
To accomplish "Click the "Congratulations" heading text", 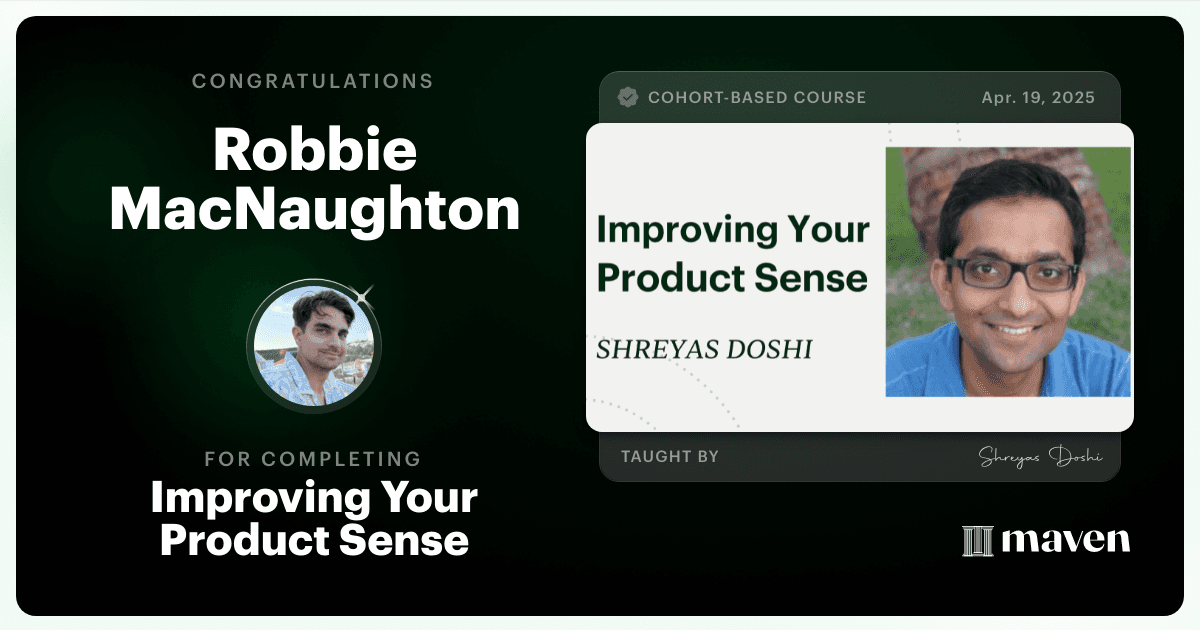I will pos(313,81).
